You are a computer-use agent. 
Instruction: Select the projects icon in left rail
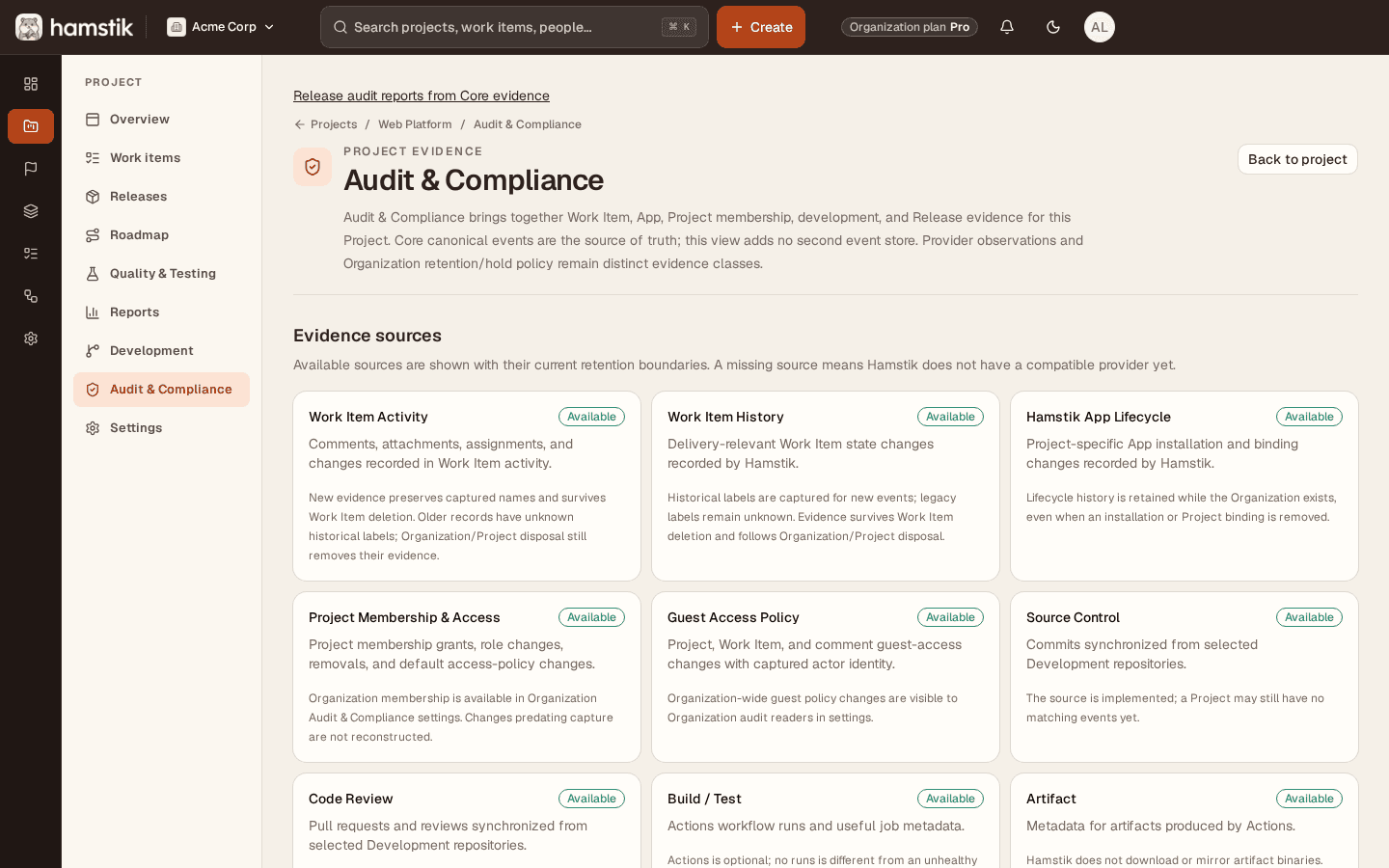[x=31, y=126]
